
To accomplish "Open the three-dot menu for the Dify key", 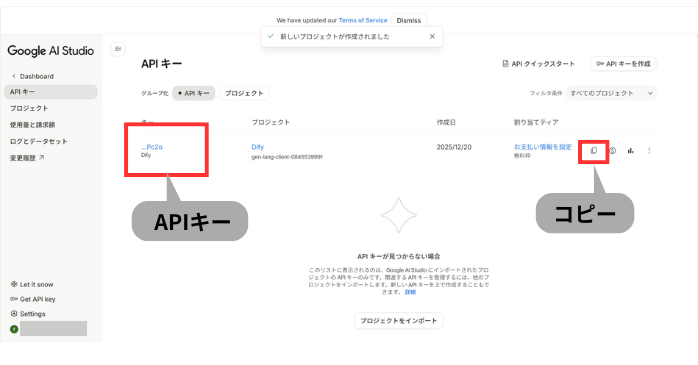I will click(x=649, y=151).
